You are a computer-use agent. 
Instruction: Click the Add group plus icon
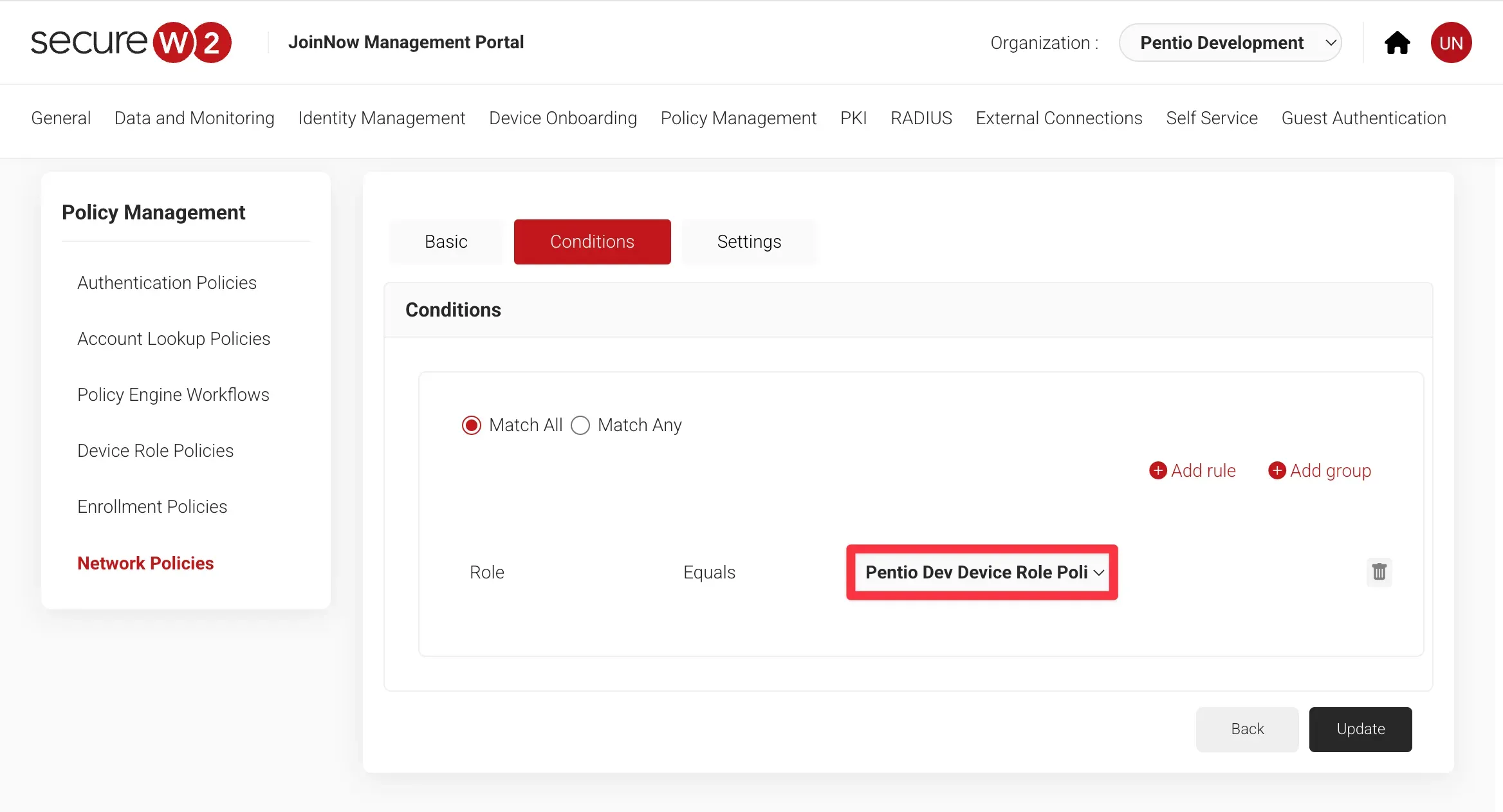(1277, 470)
